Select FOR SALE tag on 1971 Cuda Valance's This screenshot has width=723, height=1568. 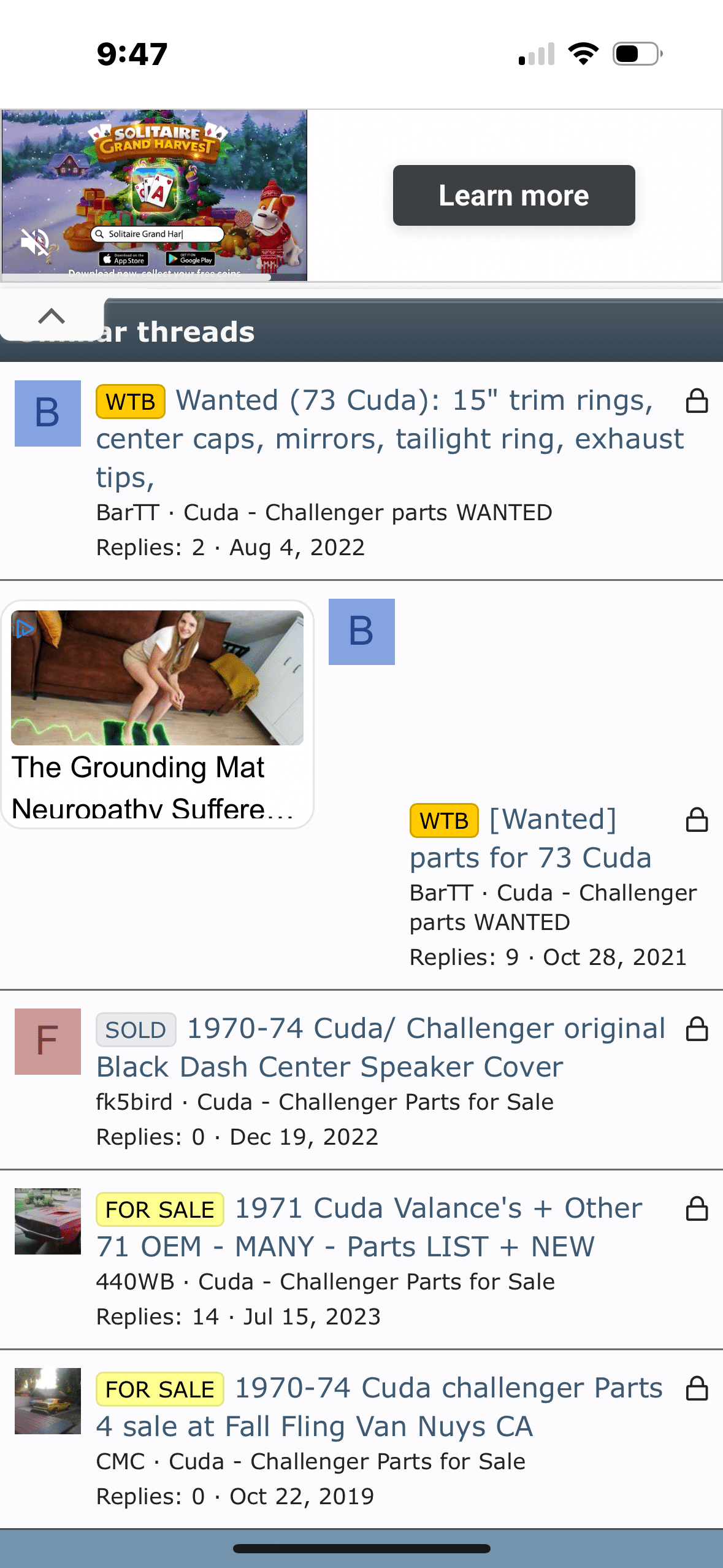click(160, 1209)
